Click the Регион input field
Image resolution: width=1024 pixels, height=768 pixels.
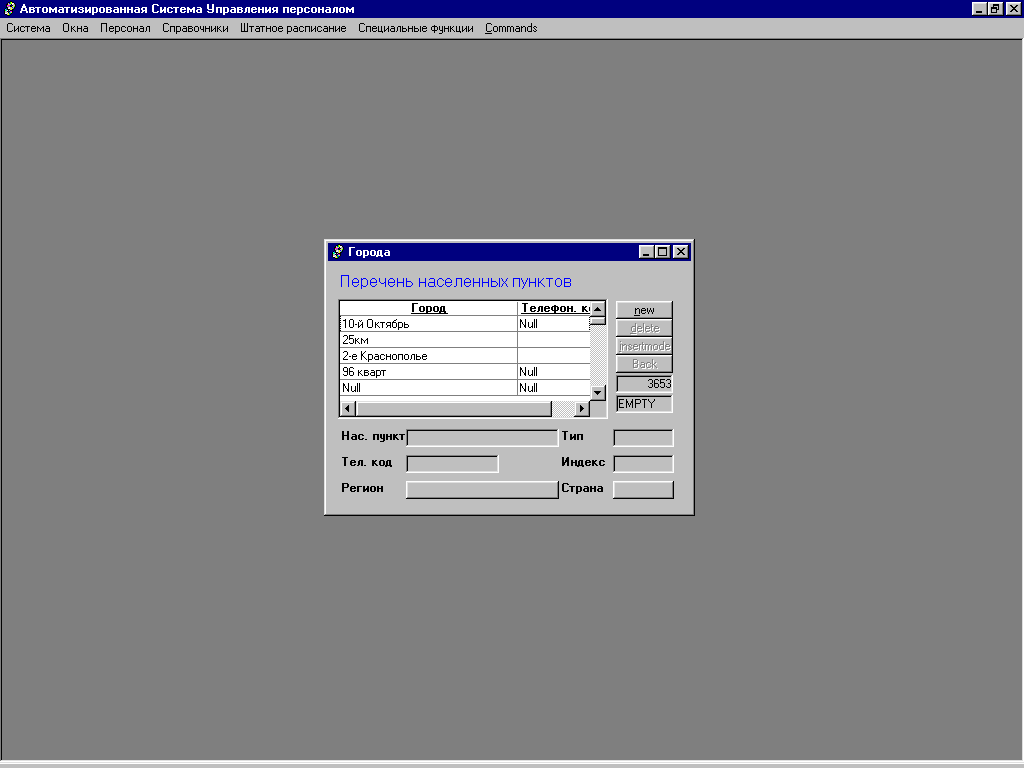coord(482,489)
